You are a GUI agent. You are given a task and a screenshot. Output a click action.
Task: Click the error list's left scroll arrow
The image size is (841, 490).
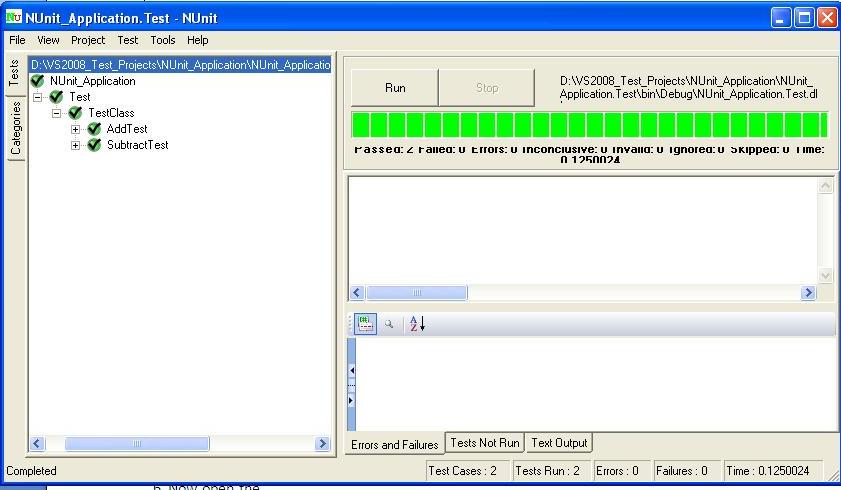(357, 293)
